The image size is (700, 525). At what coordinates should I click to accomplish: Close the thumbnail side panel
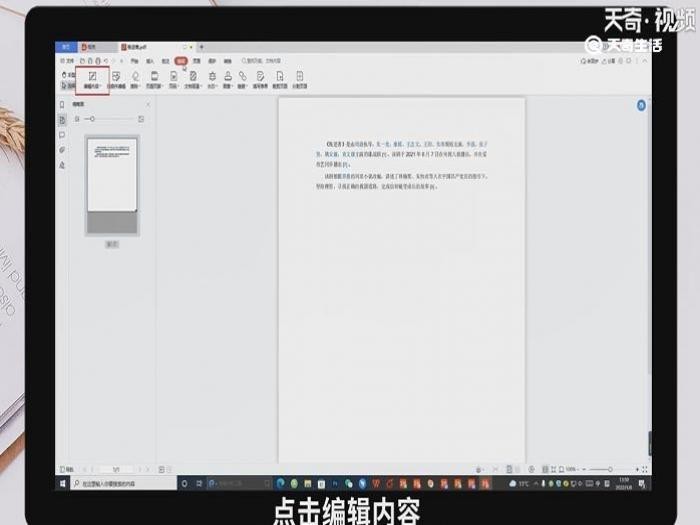[148, 104]
